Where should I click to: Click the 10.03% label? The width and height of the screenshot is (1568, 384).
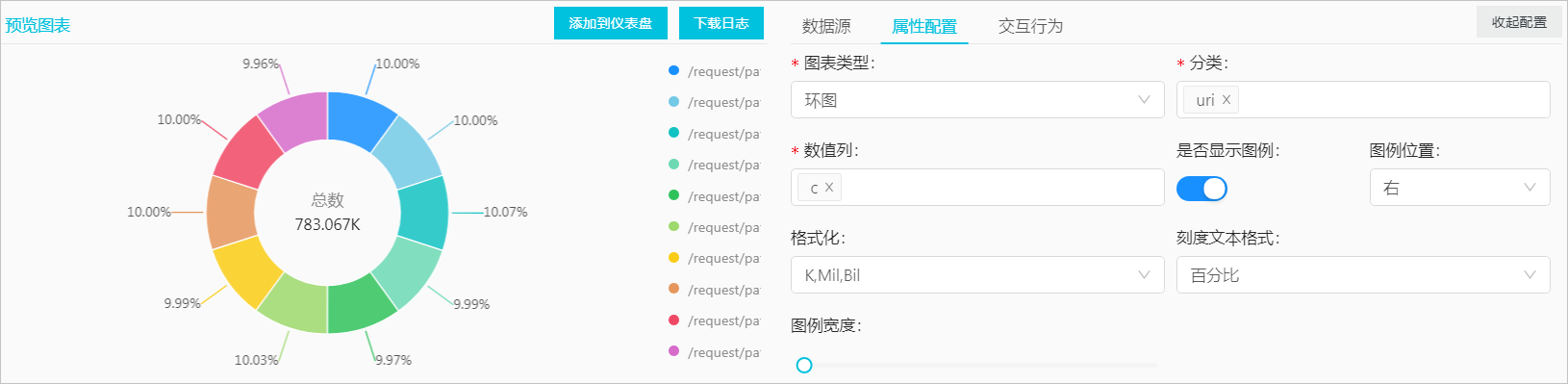tap(256, 360)
